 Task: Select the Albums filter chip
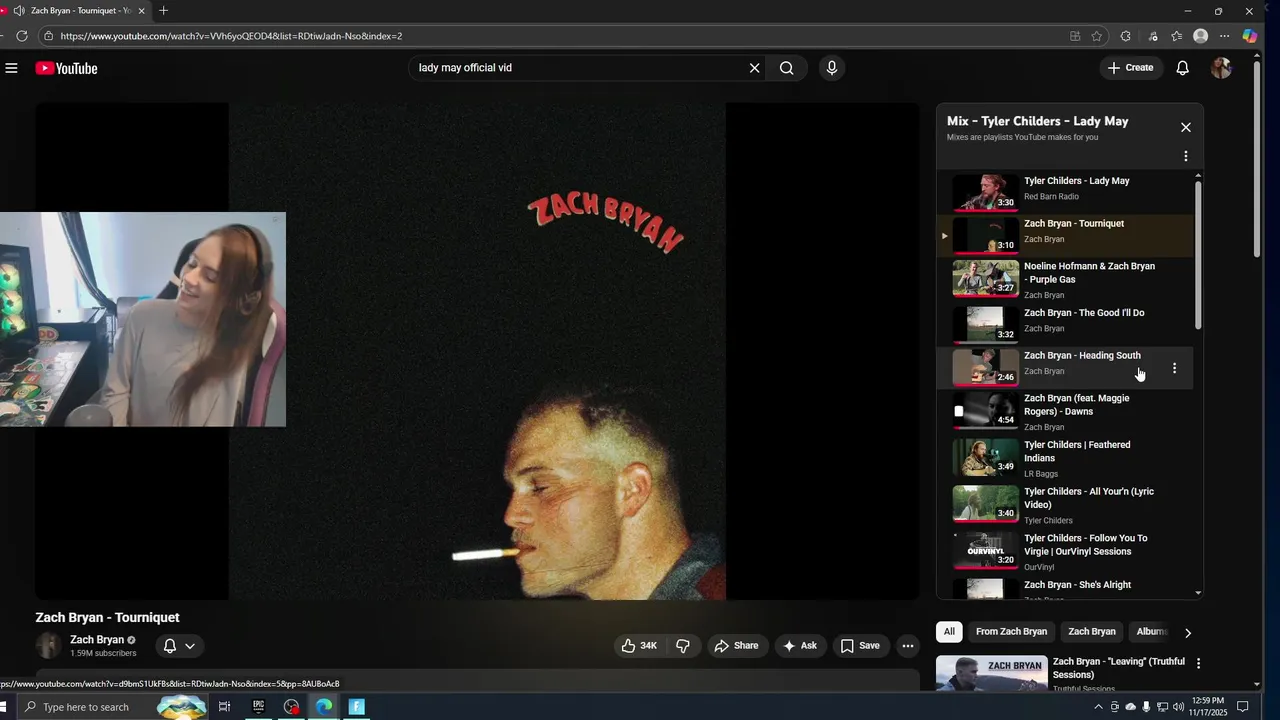pyautogui.click(x=1152, y=632)
